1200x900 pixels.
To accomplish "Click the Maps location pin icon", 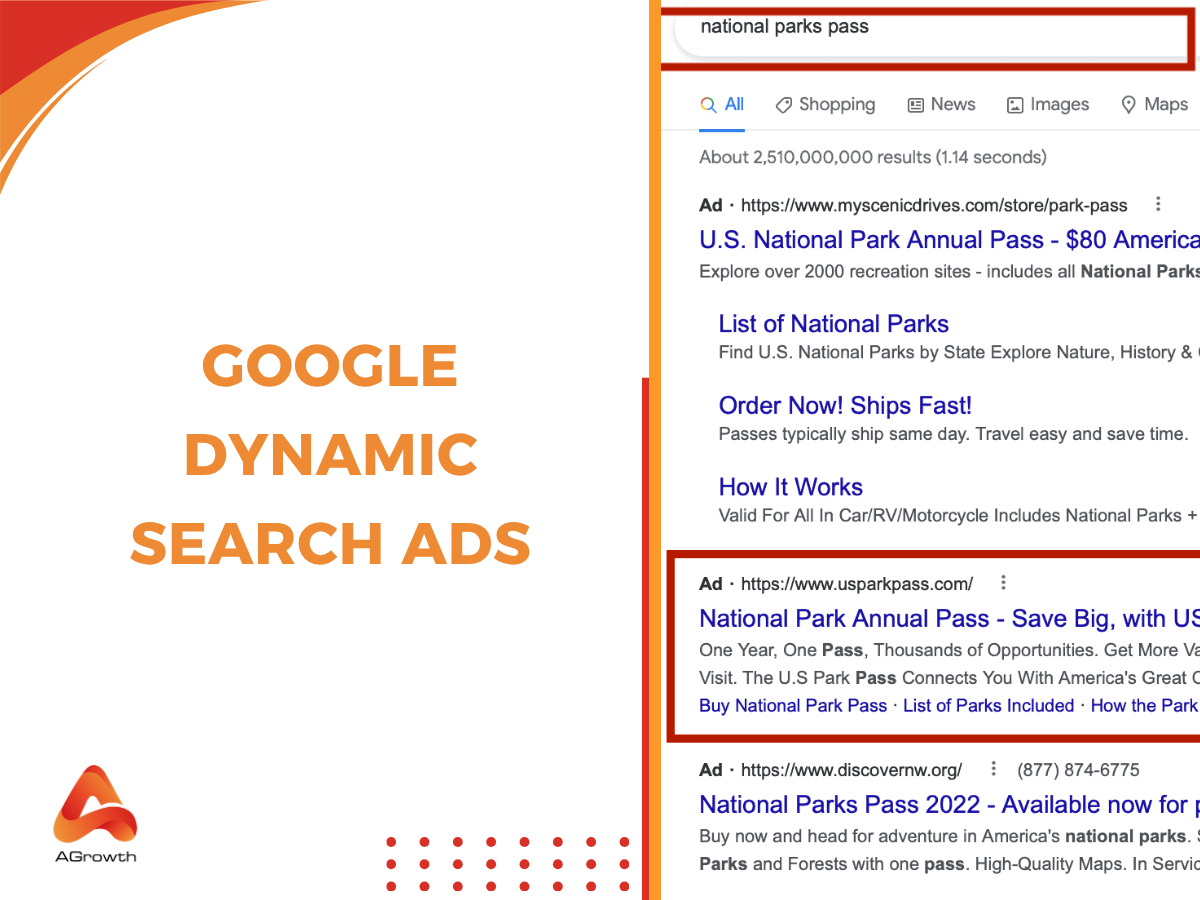I will pos(1129,105).
